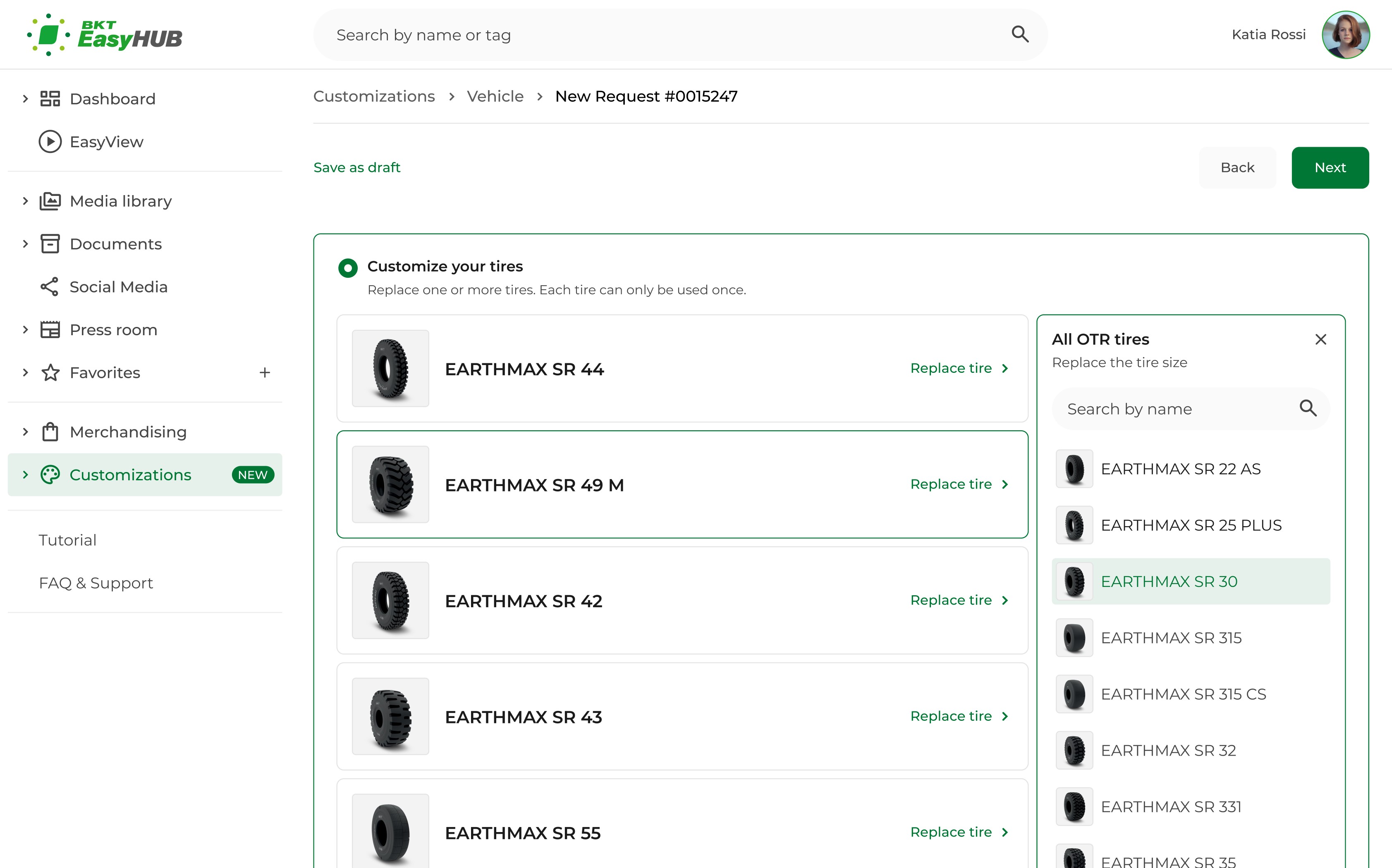Select EARTHMAX SR 32 in tire list
Image resolution: width=1392 pixels, height=868 pixels.
tap(1191, 750)
